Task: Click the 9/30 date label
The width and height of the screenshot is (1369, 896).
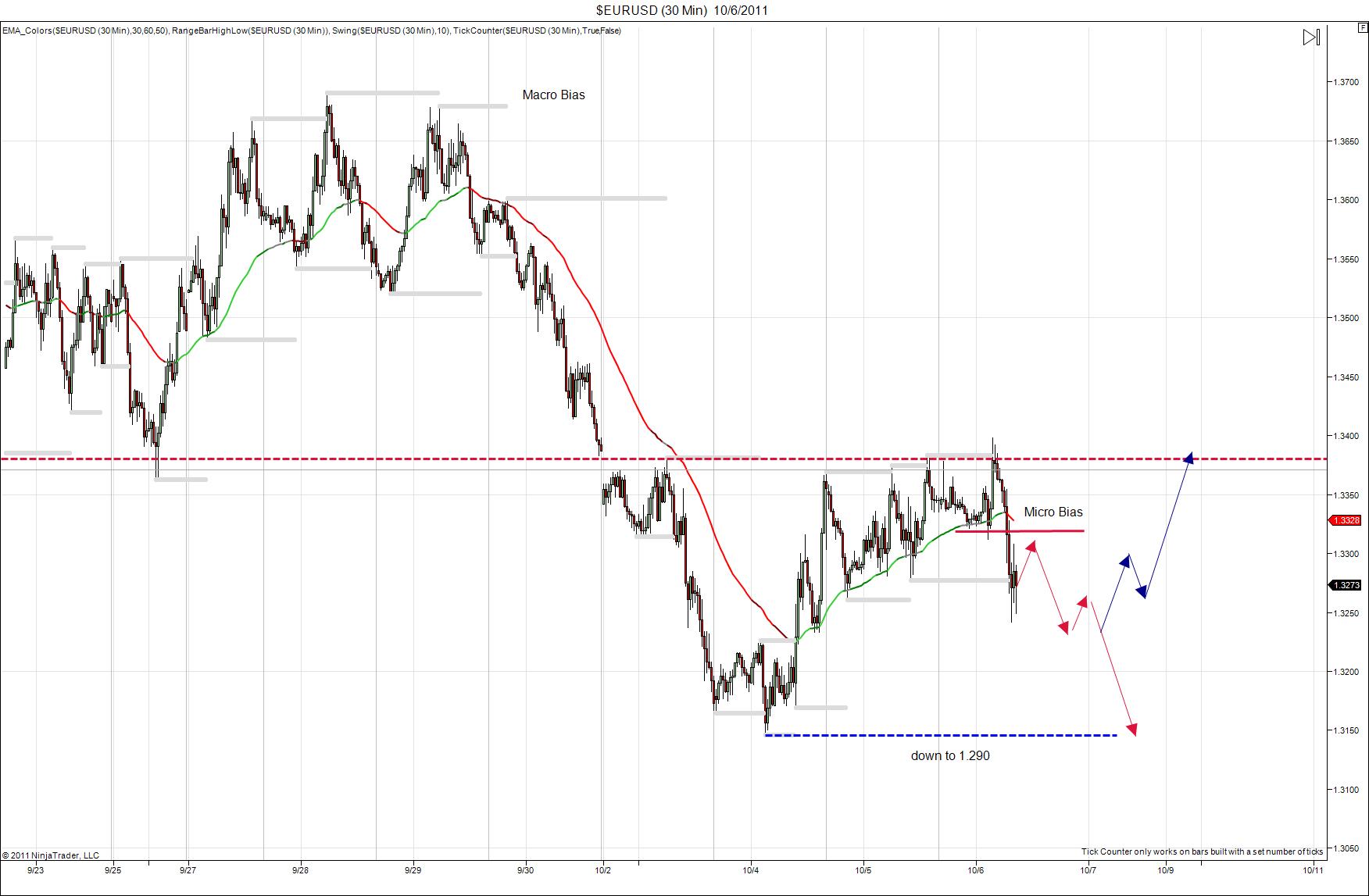Action: pyautogui.click(x=526, y=869)
